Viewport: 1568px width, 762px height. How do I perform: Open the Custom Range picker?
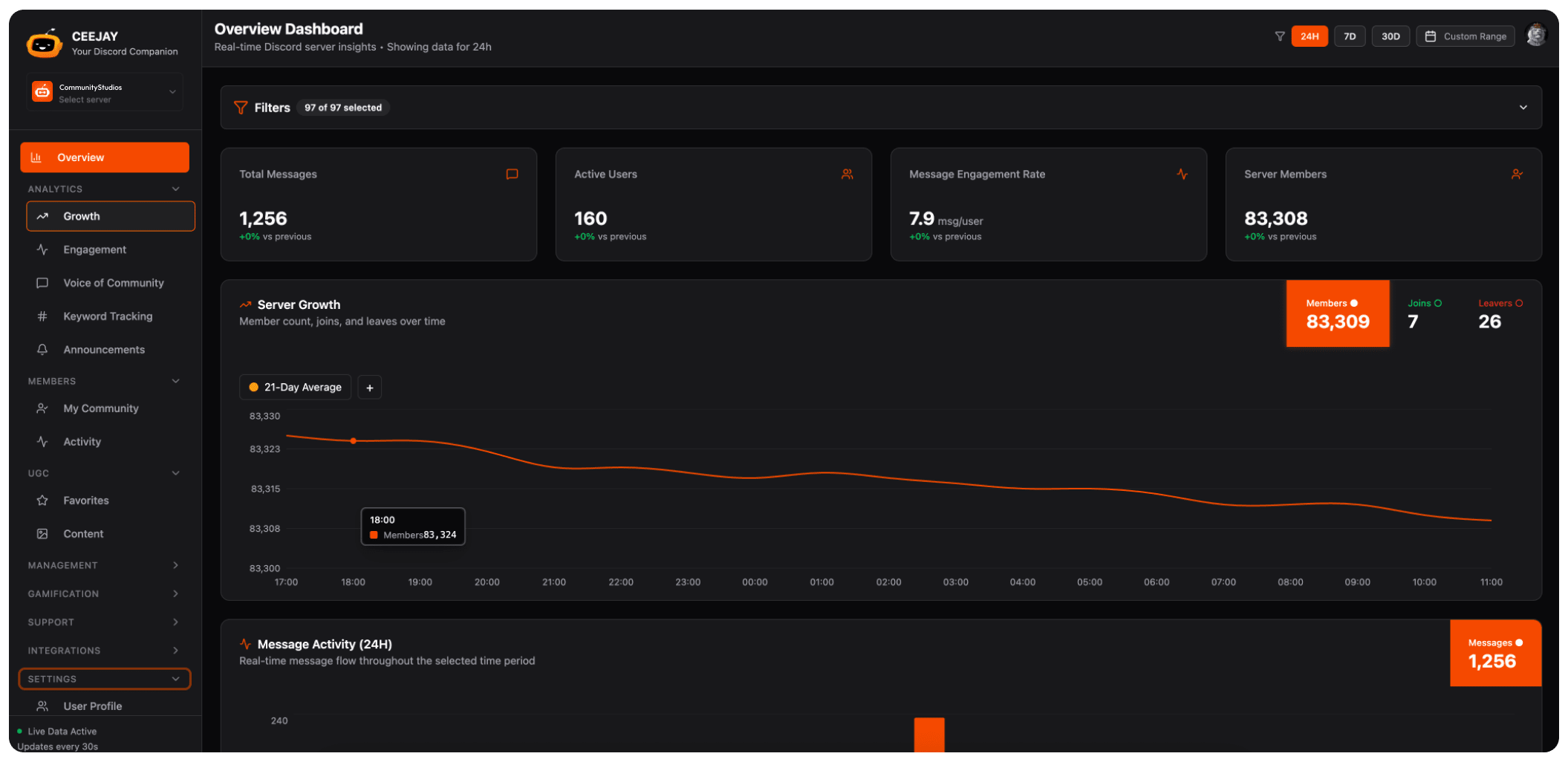point(1465,36)
